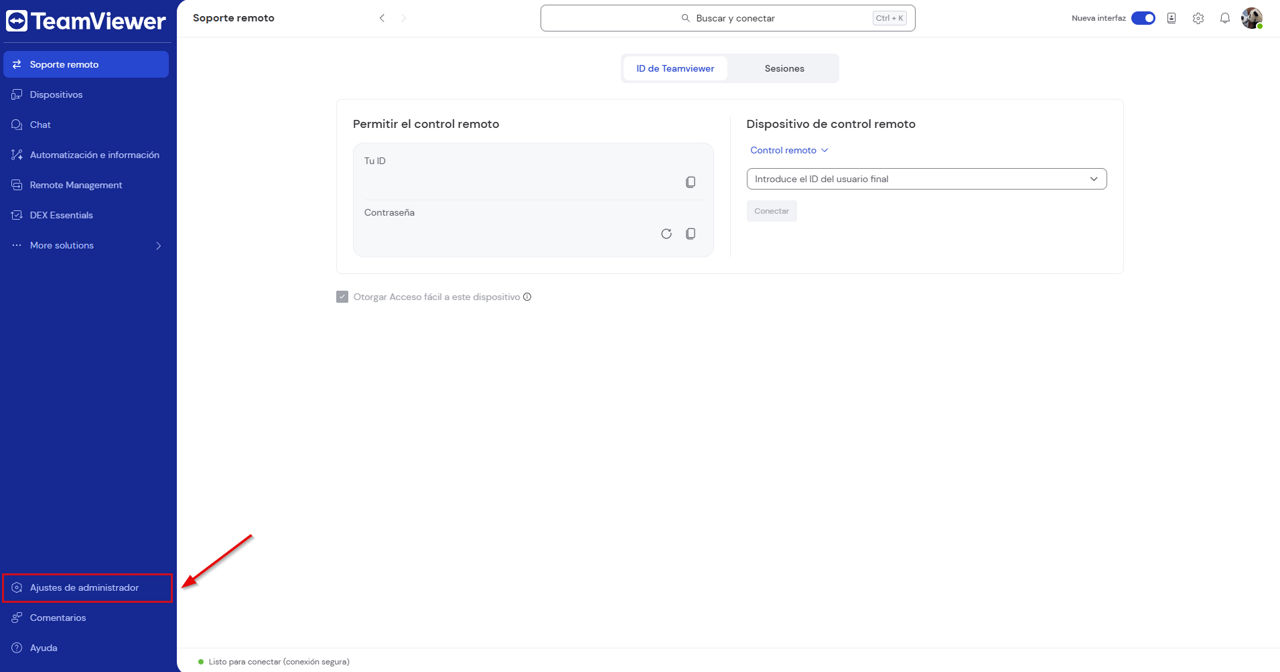The image size is (1280, 672).
Task: Click the download icon beside Nueva interfaz toggle
Action: click(x=1171, y=18)
